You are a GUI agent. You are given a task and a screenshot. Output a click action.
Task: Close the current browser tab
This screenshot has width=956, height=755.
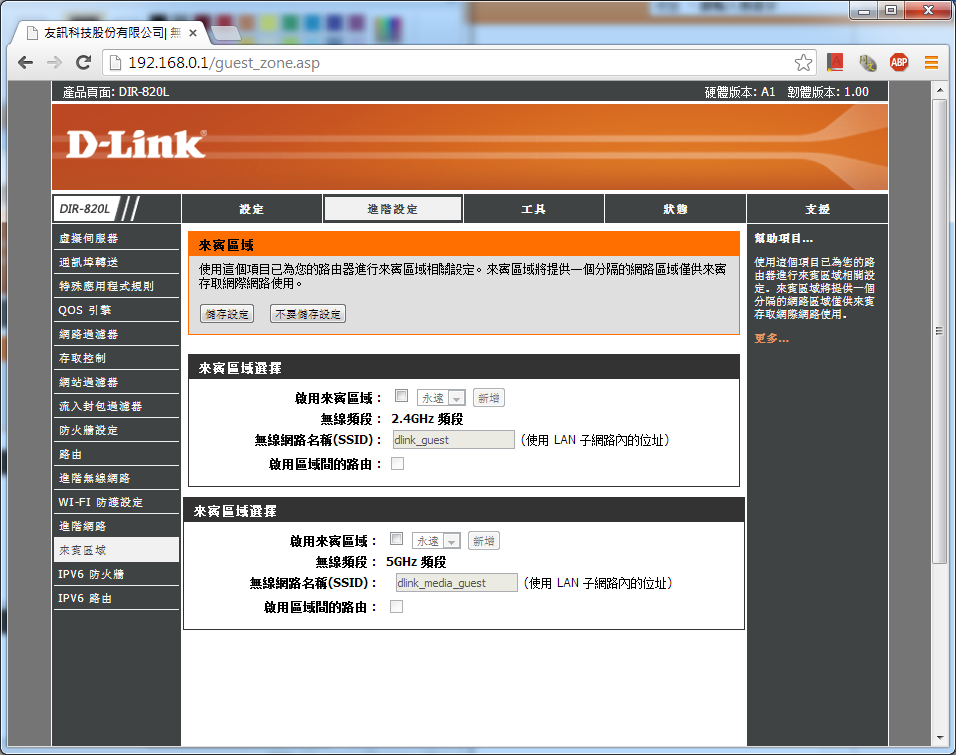[x=193, y=33]
